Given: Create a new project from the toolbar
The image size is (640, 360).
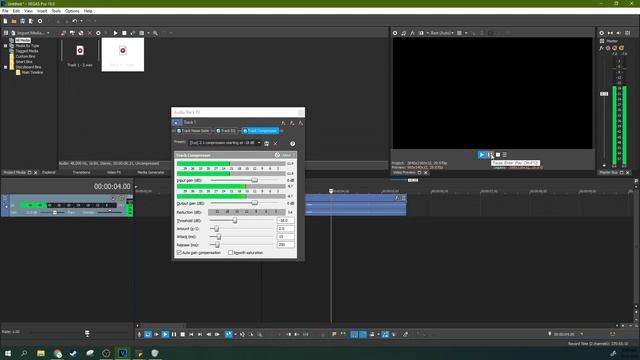Looking at the screenshot, I should [5, 21].
